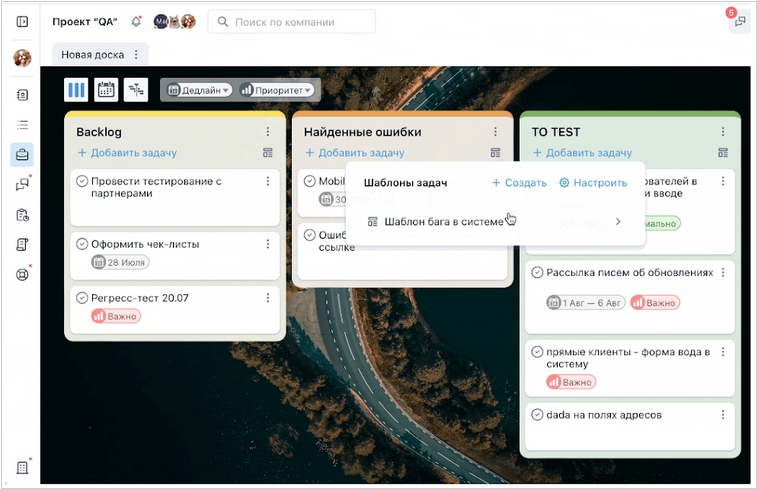
Task: Open Проект "QA" project title
Action: (85, 22)
